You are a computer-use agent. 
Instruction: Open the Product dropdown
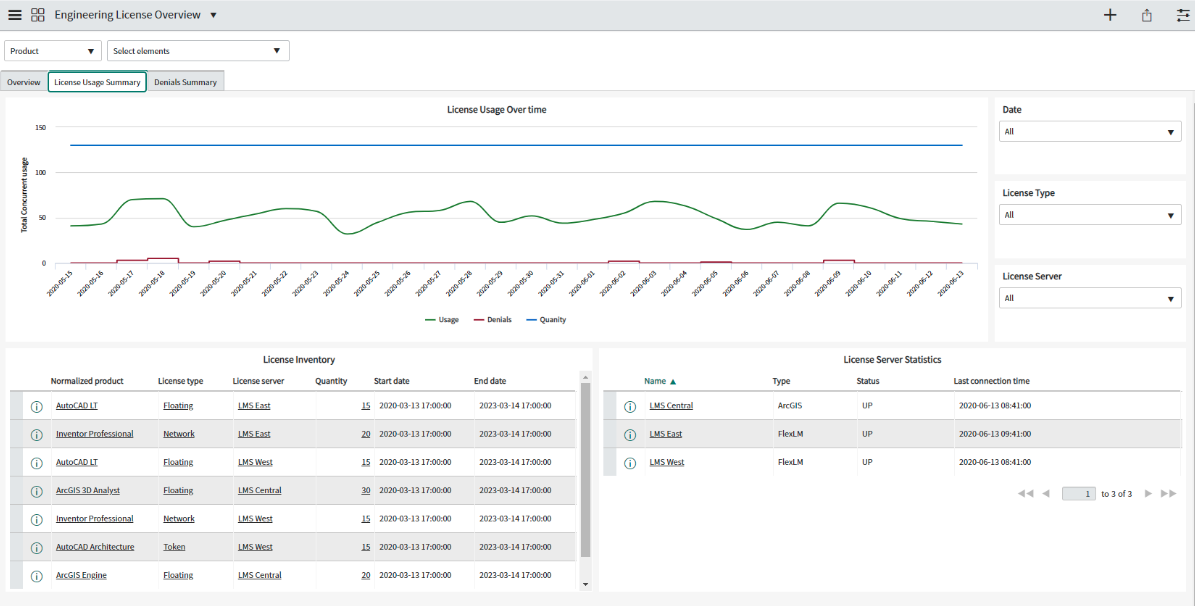click(53, 51)
